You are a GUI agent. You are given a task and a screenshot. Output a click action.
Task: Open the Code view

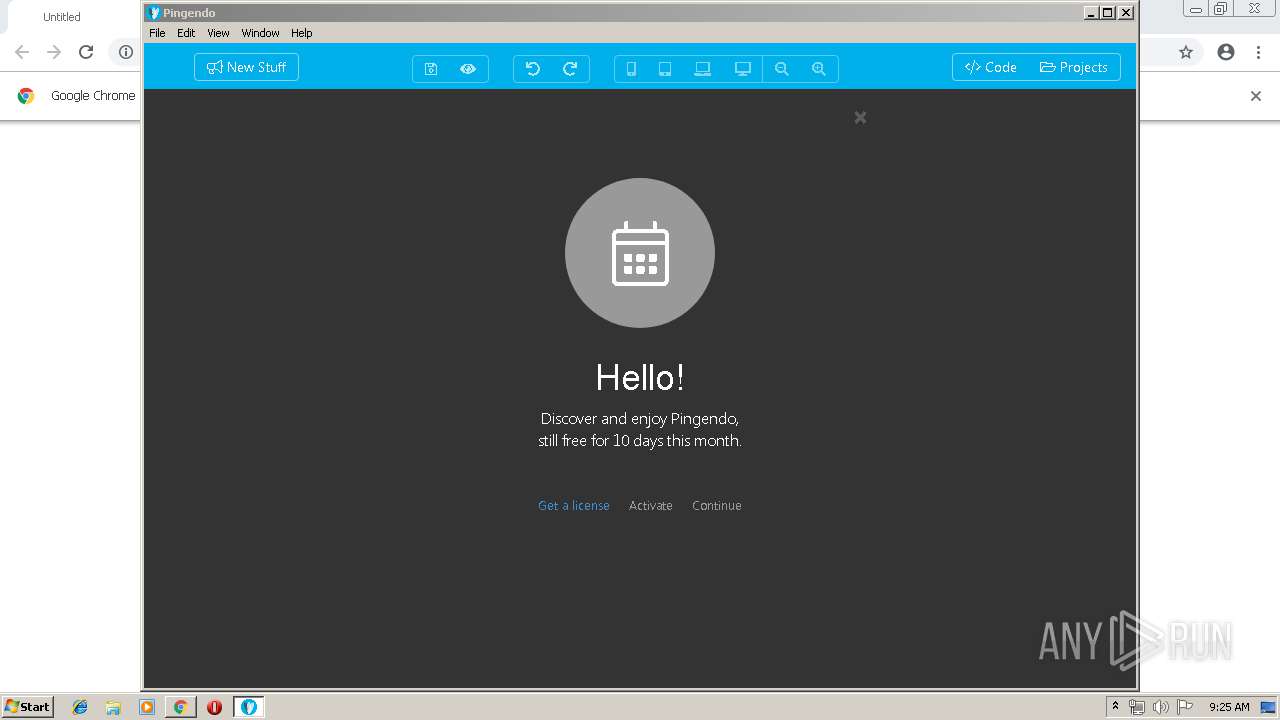click(991, 67)
